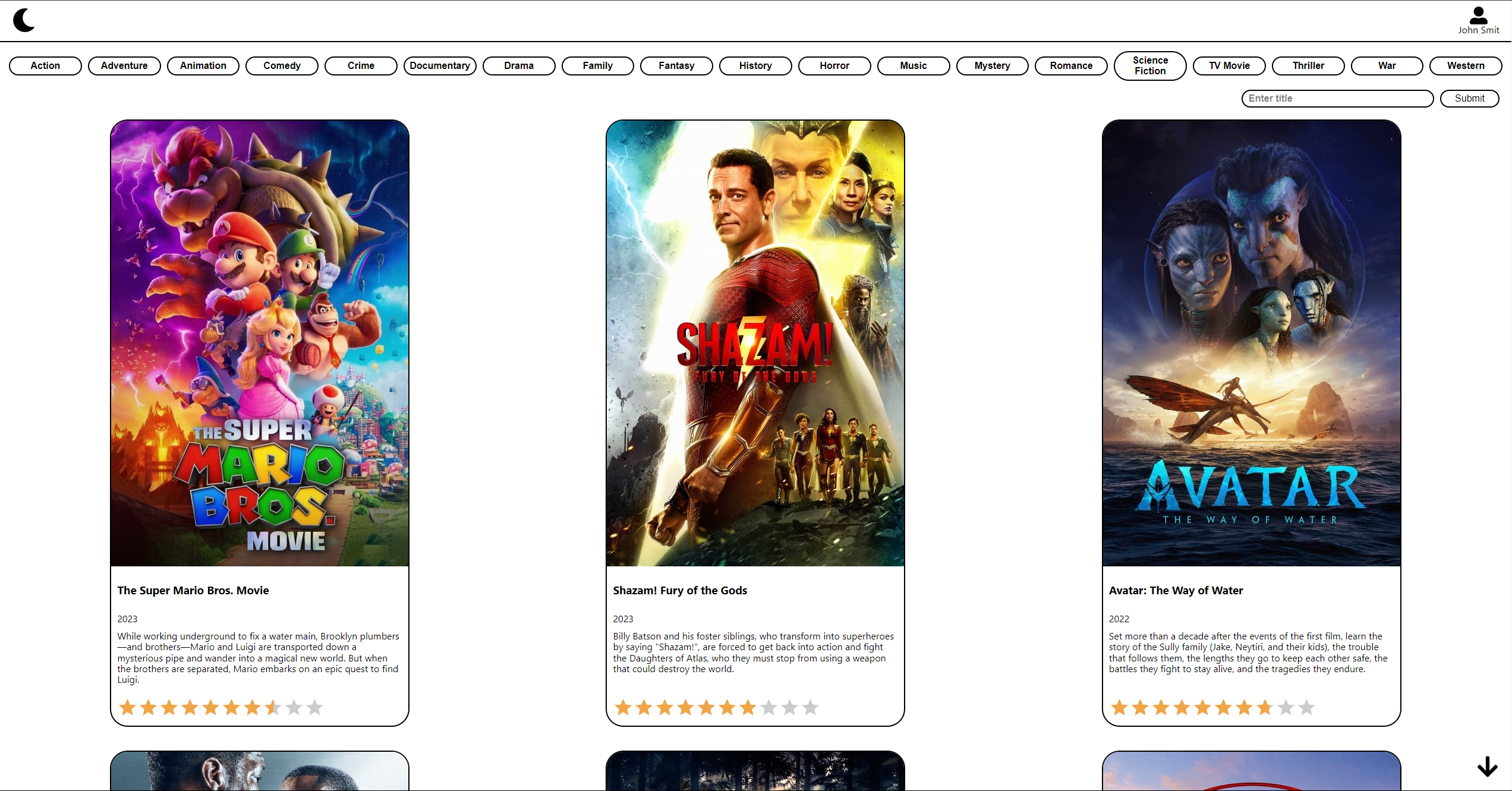The image size is (1512, 791).
Task: Select the Horror genre filter
Action: tap(834, 65)
